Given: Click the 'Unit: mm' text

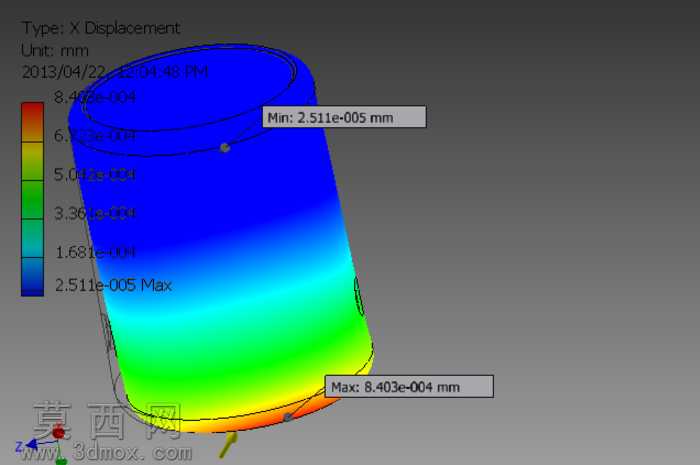Looking at the screenshot, I should point(54,50).
